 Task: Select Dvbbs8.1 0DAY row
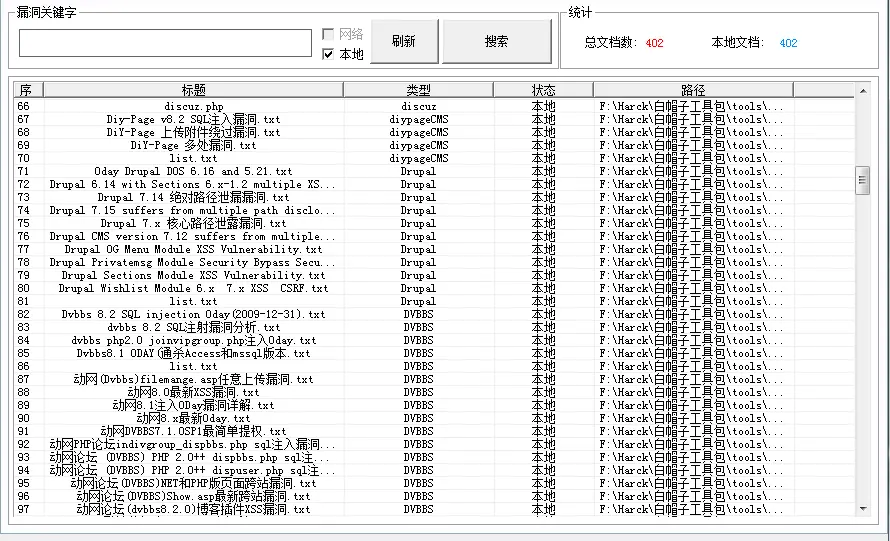(194, 354)
